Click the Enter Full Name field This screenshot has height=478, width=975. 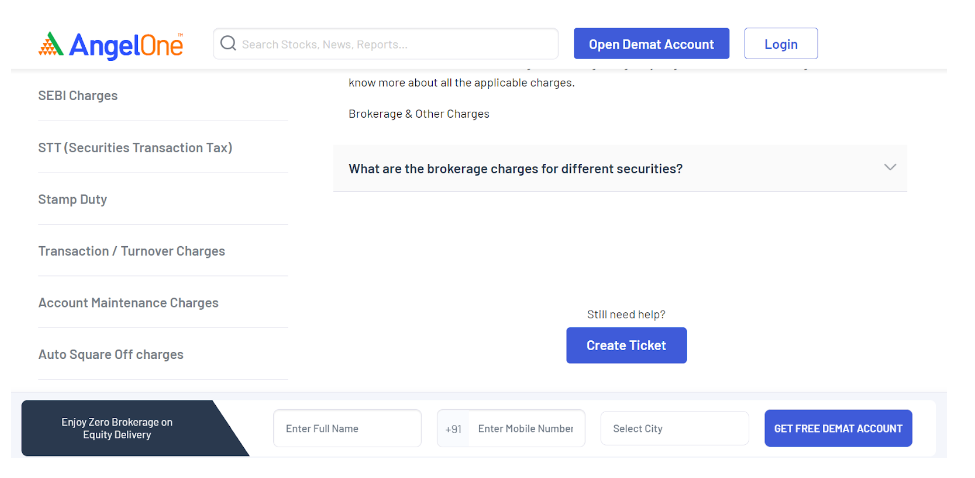click(x=347, y=428)
